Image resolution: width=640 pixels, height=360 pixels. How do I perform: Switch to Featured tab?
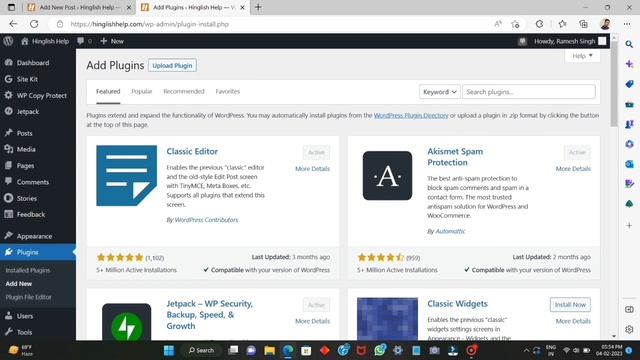point(108,91)
